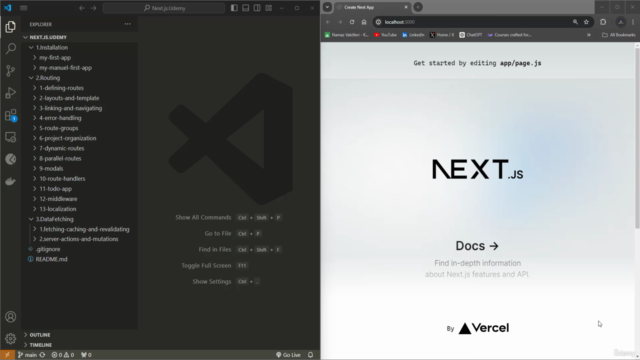
Task: Expand 5-route-groups folder
Action: (x=79, y=128)
